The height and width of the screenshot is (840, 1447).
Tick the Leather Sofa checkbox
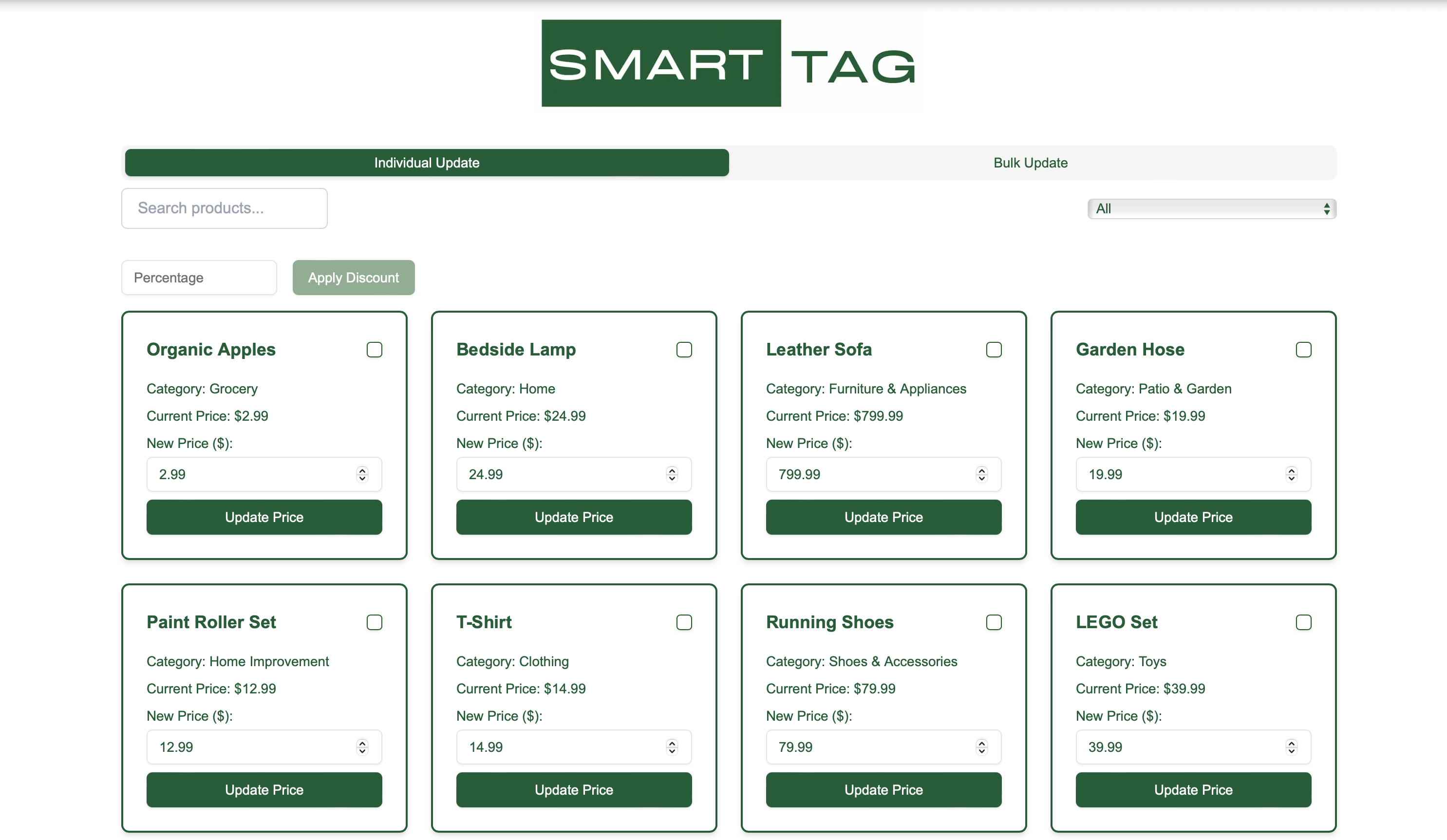tap(994, 350)
